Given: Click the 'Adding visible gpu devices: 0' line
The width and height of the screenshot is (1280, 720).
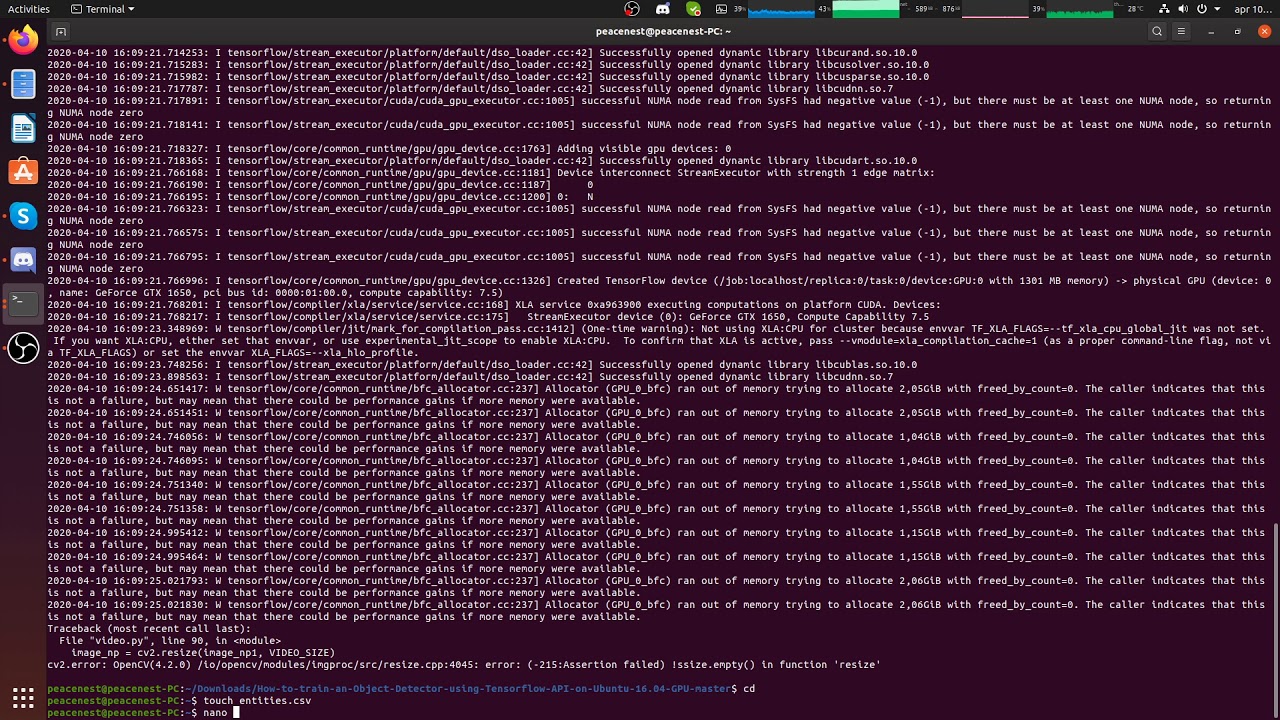Looking at the screenshot, I should coord(389,149).
